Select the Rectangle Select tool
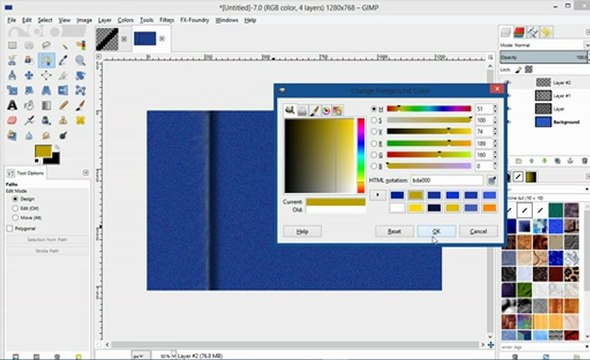Screen dimensions: 590x360 click(12, 46)
